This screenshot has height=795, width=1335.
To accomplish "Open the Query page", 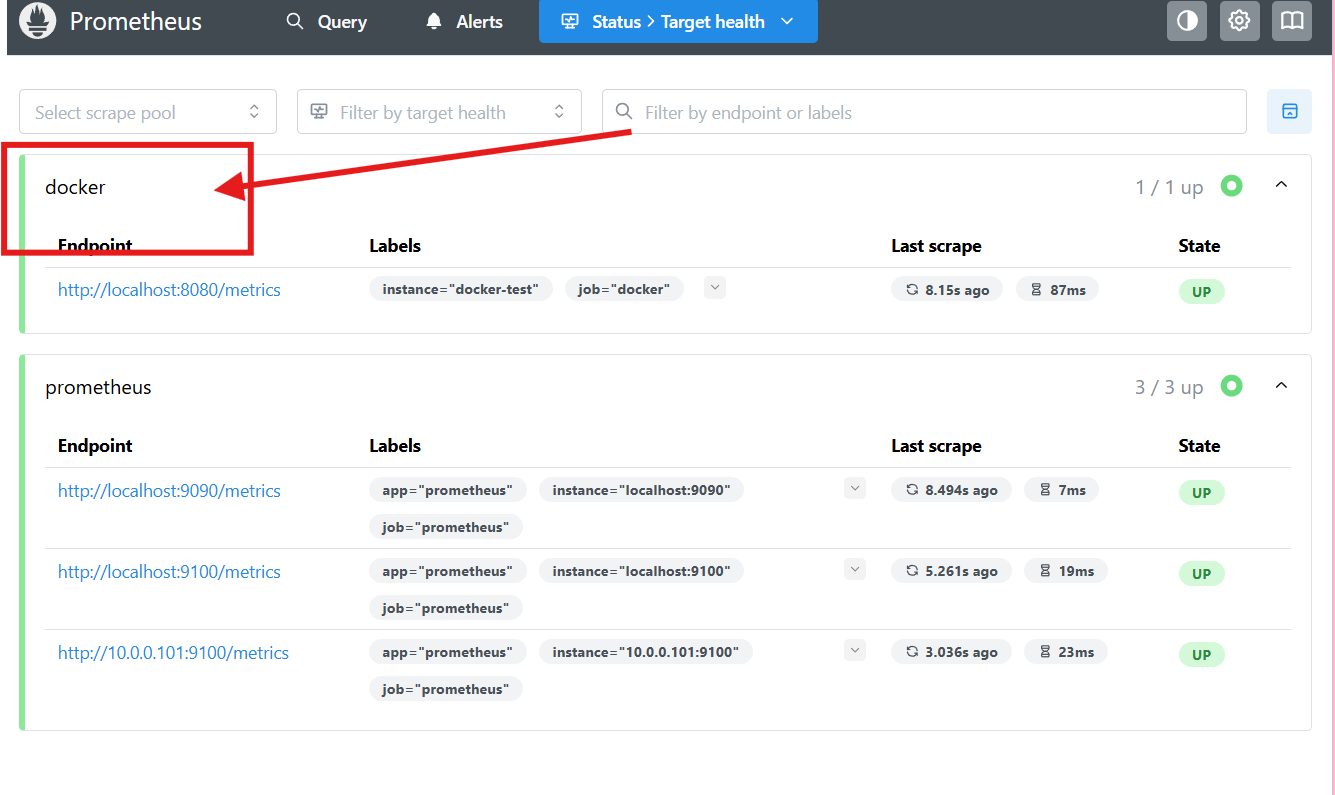I will point(327,21).
